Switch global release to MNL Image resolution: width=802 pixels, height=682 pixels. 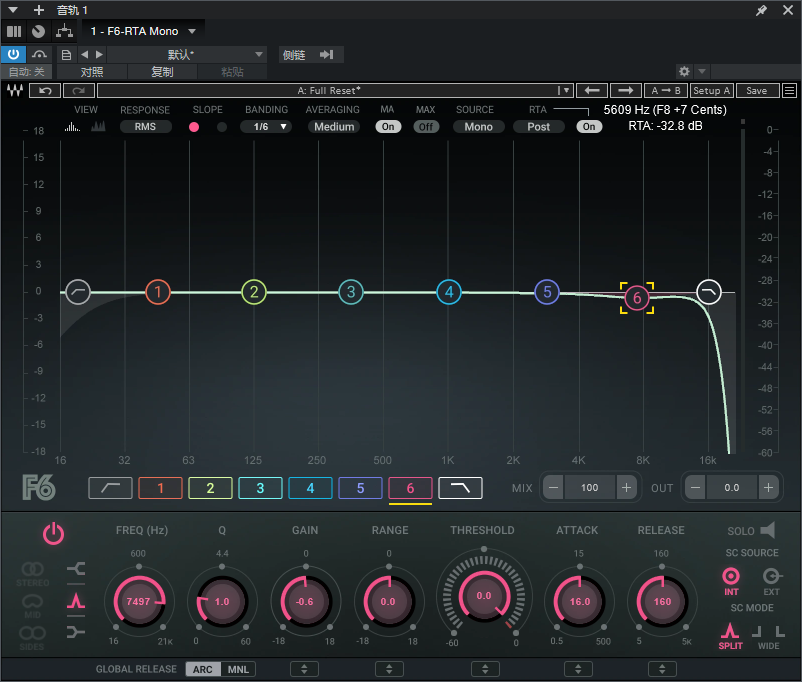(238, 669)
